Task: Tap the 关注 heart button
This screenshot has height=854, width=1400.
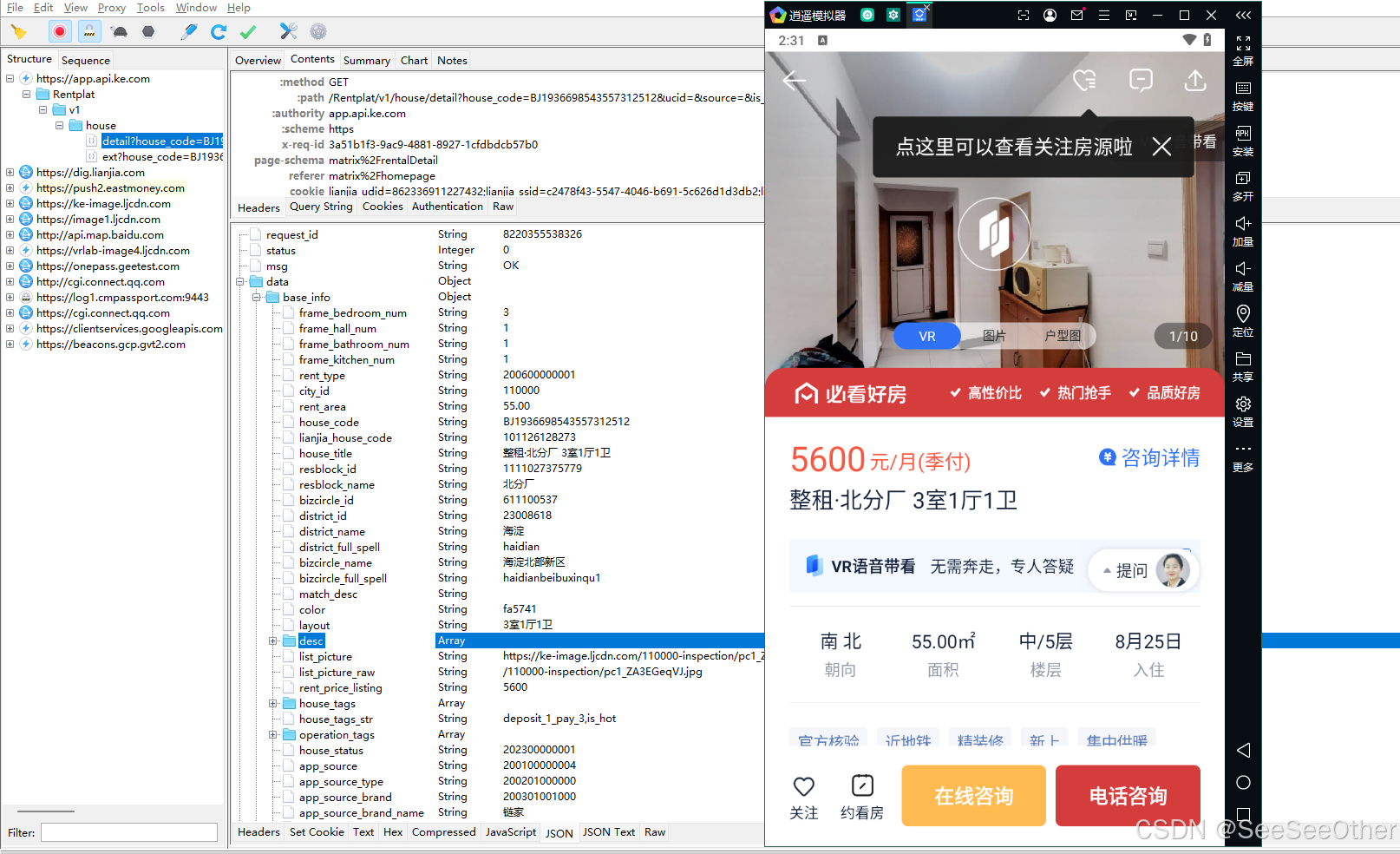Action: point(804,797)
